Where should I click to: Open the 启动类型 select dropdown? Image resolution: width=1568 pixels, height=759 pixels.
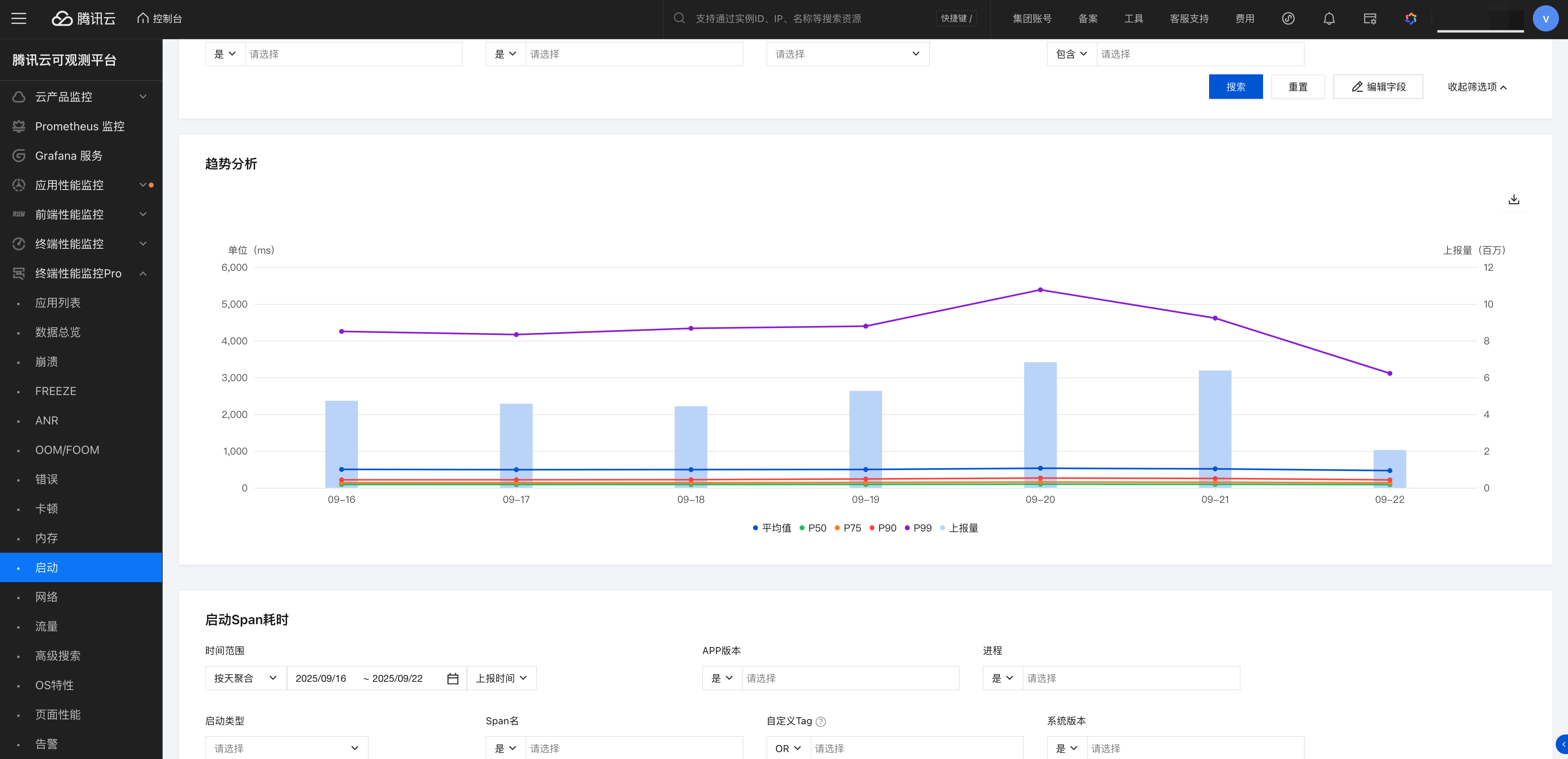[286, 748]
